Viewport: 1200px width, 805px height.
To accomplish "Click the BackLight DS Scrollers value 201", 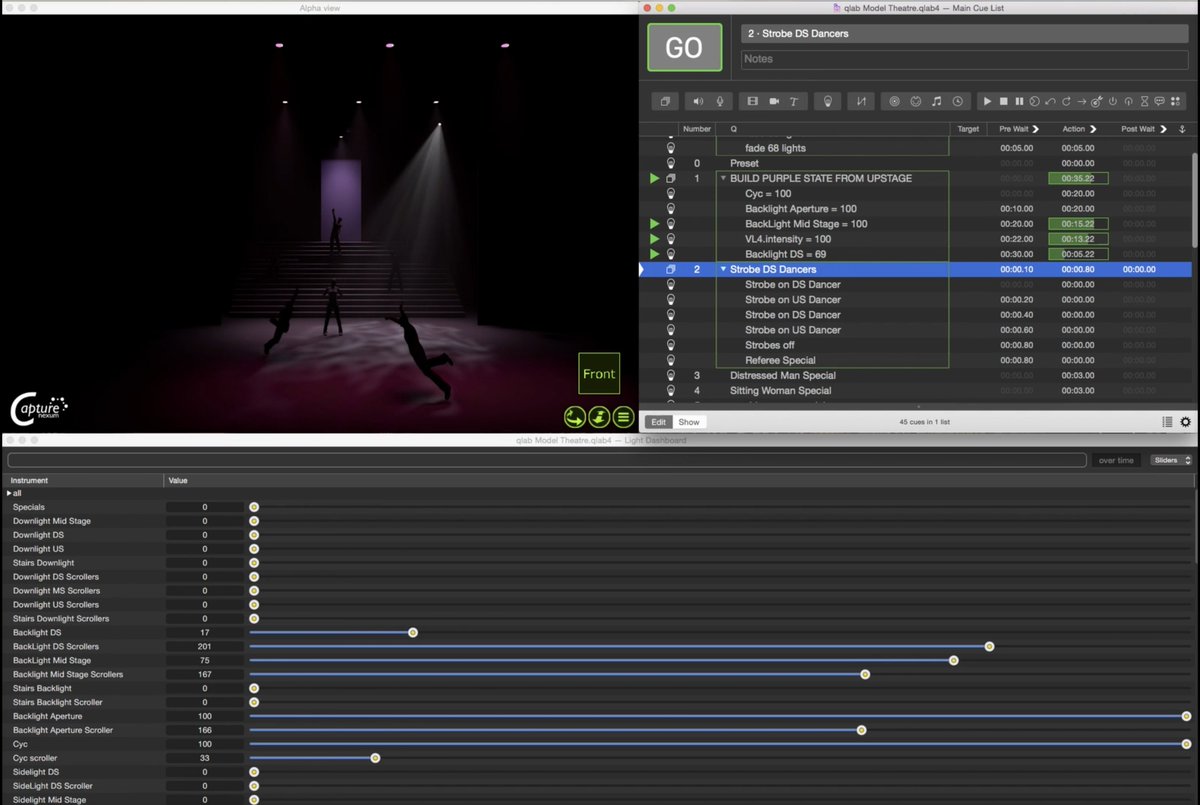I will tap(205, 646).
